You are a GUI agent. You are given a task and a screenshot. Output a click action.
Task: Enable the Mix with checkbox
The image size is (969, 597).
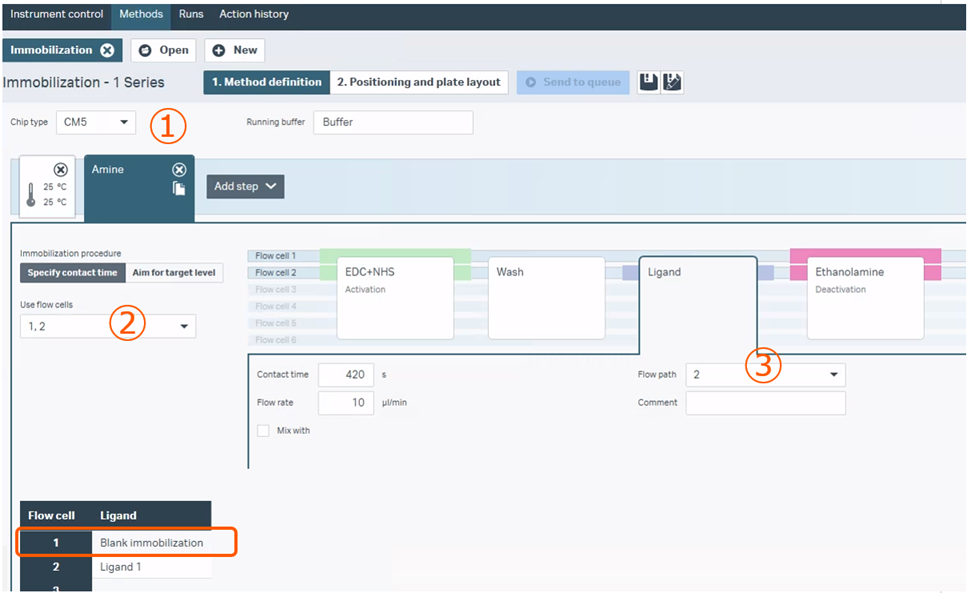click(263, 430)
